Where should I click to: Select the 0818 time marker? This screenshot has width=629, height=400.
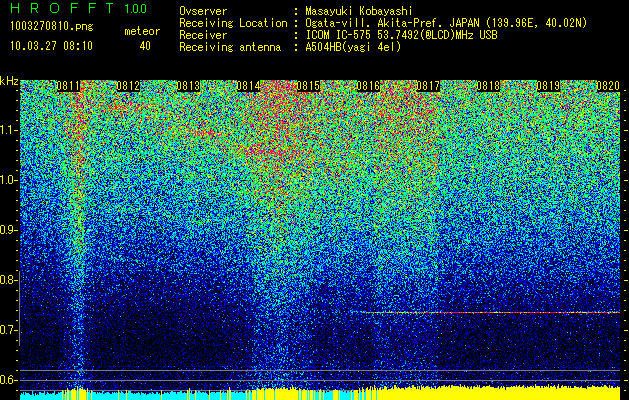pyautogui.click(x=488, y=86)
